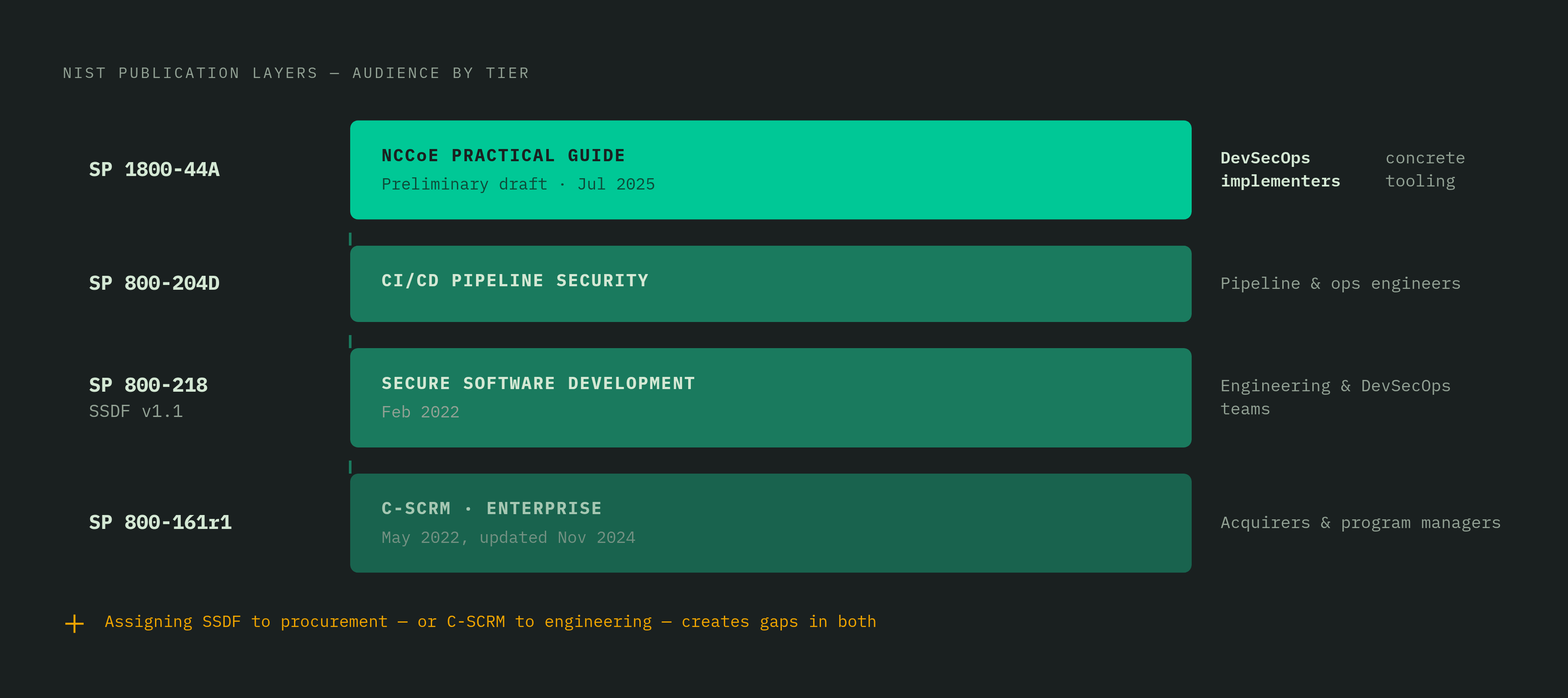This screenshot has height=698, width=1568.
Task: Click the NIST Publication Layers heading
Action: (x=296, y=73)
